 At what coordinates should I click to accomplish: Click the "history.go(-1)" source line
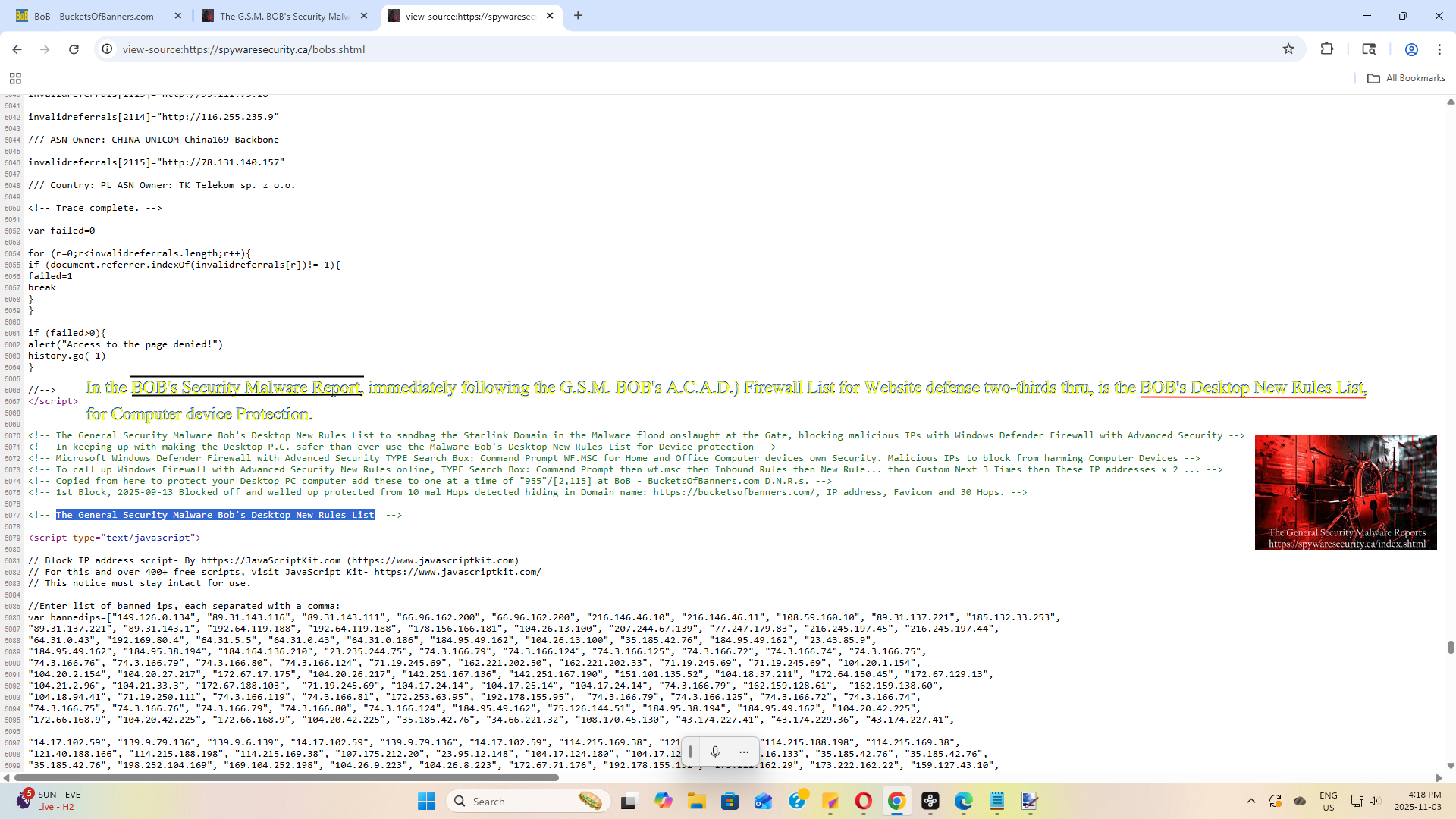click(67, 356)
